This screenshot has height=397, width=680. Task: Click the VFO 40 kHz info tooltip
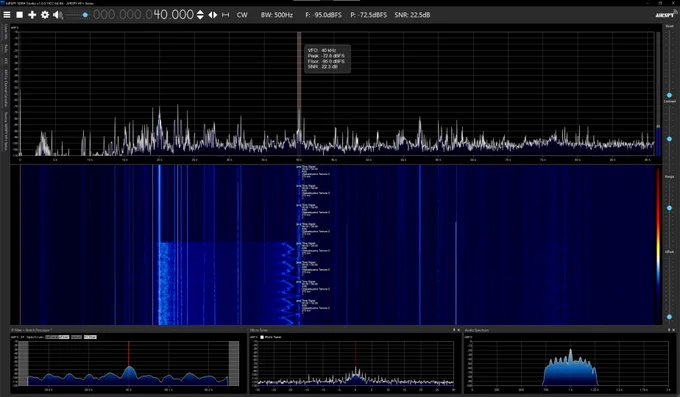(x=327, y=59)
